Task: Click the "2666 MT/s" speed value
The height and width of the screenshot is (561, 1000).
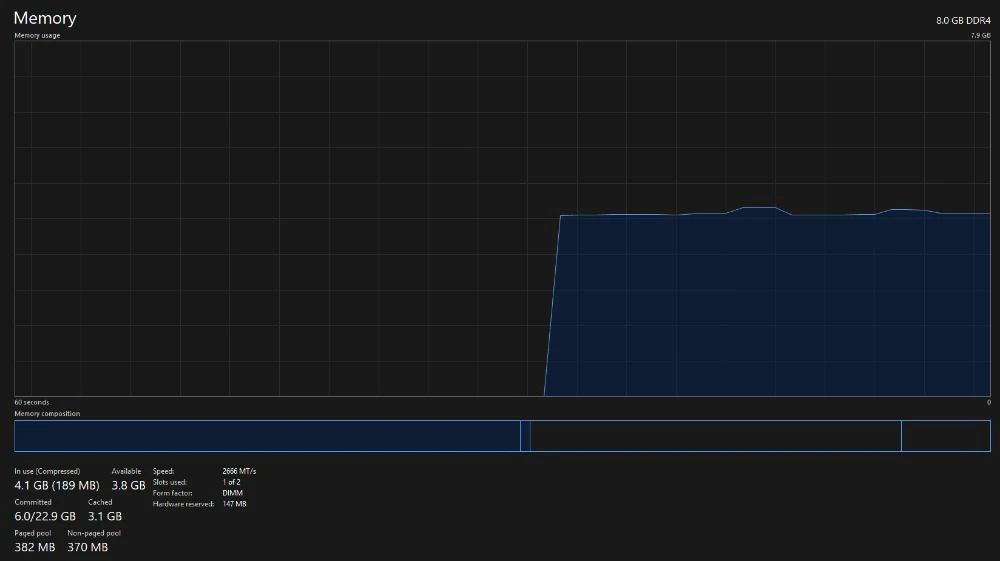Action: click(239, 471)
